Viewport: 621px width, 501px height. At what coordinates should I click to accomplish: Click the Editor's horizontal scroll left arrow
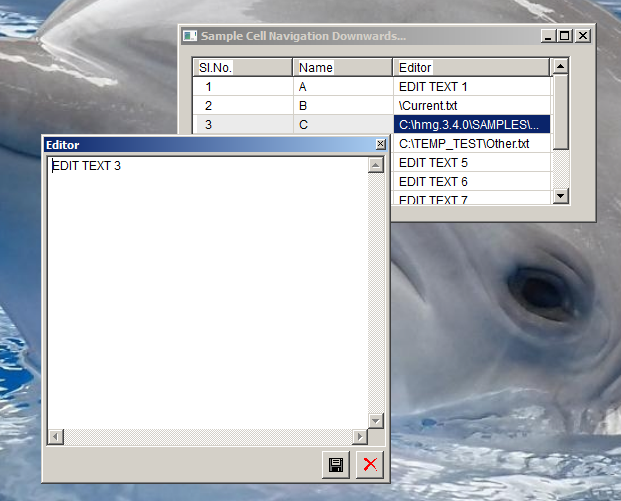click(x=56, y=437)
